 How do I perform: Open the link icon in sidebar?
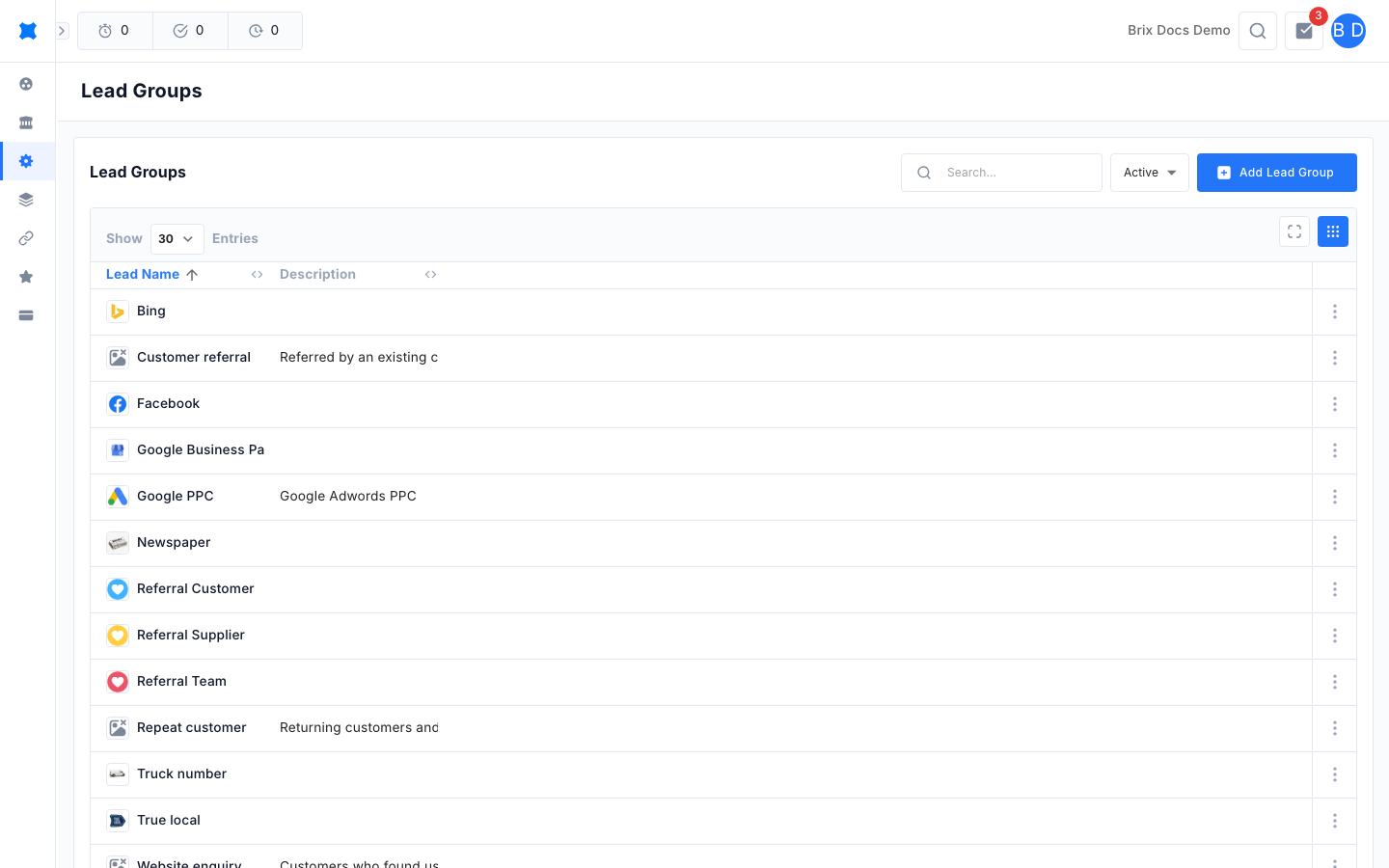tap(26, 238)
